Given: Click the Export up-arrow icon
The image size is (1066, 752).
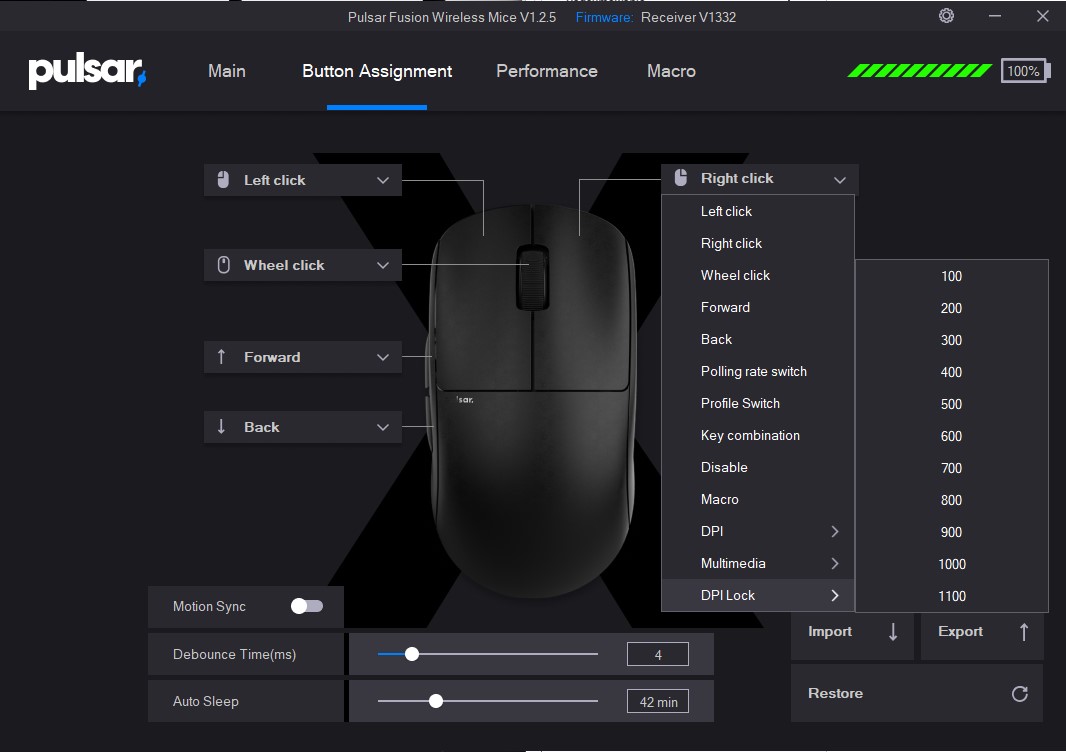Looking at the screenshot, I should pyautogui.click(x=1023, y=631).
